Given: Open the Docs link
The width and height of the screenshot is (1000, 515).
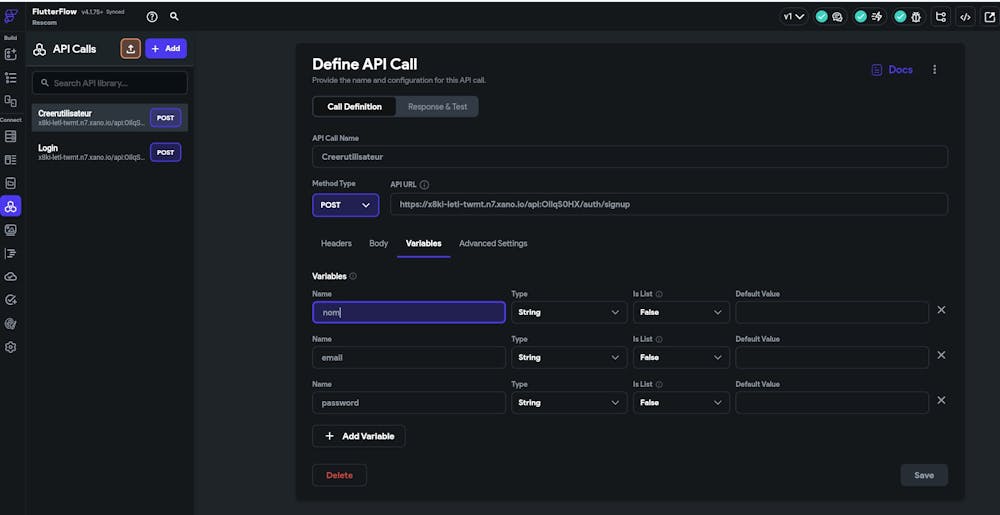Looking at the screenshot, I should coord(892,70).
